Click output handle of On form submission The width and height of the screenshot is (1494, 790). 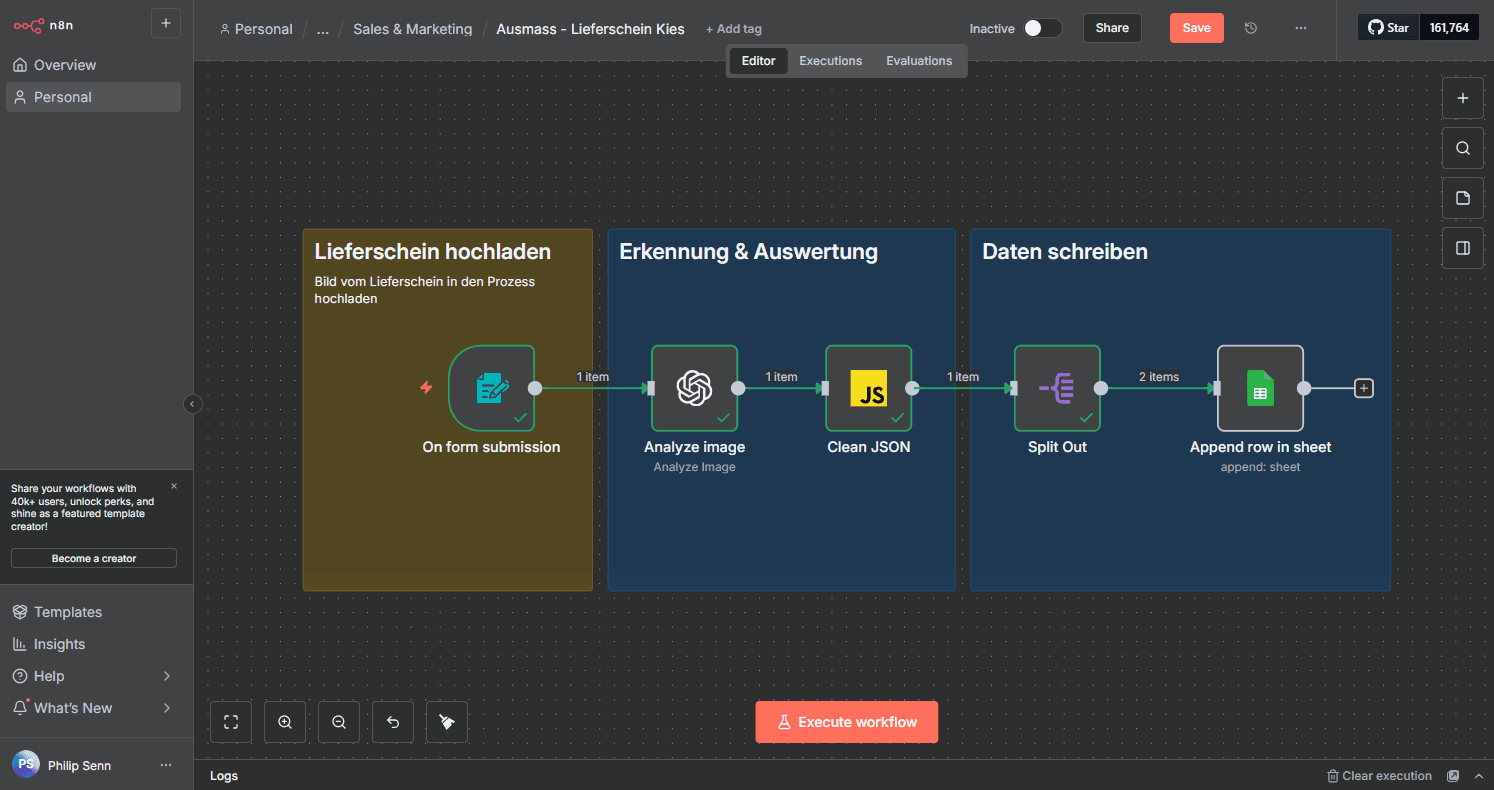(535, 388)
